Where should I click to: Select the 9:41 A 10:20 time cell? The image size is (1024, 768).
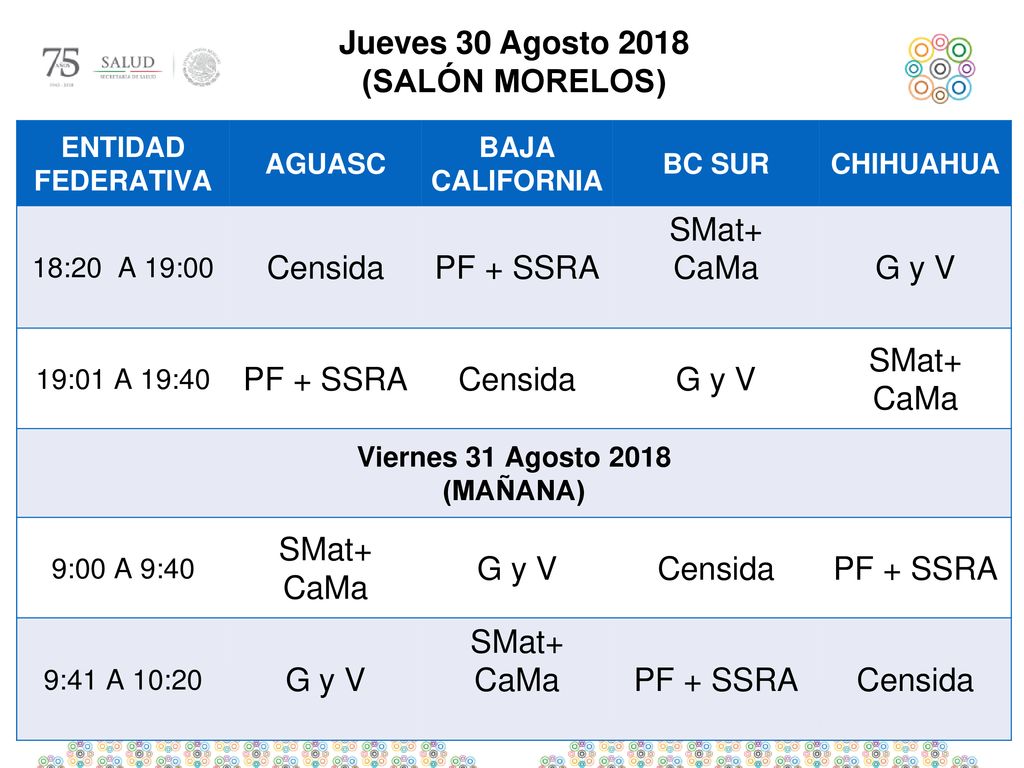[123, 680]
